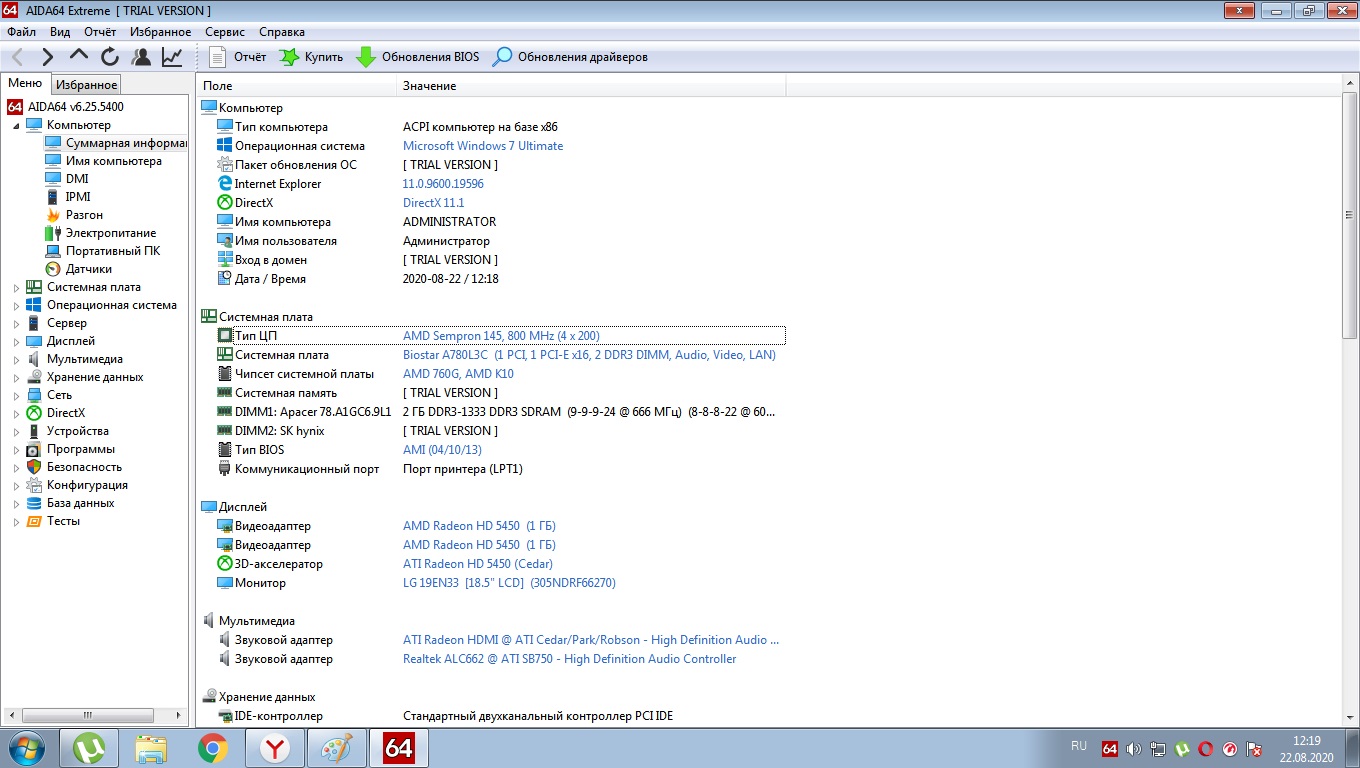This screenshot has height=768, width=1360.
Task: Open Обновления BIOS in the toolbar
Action: click(x=418, y=57)
